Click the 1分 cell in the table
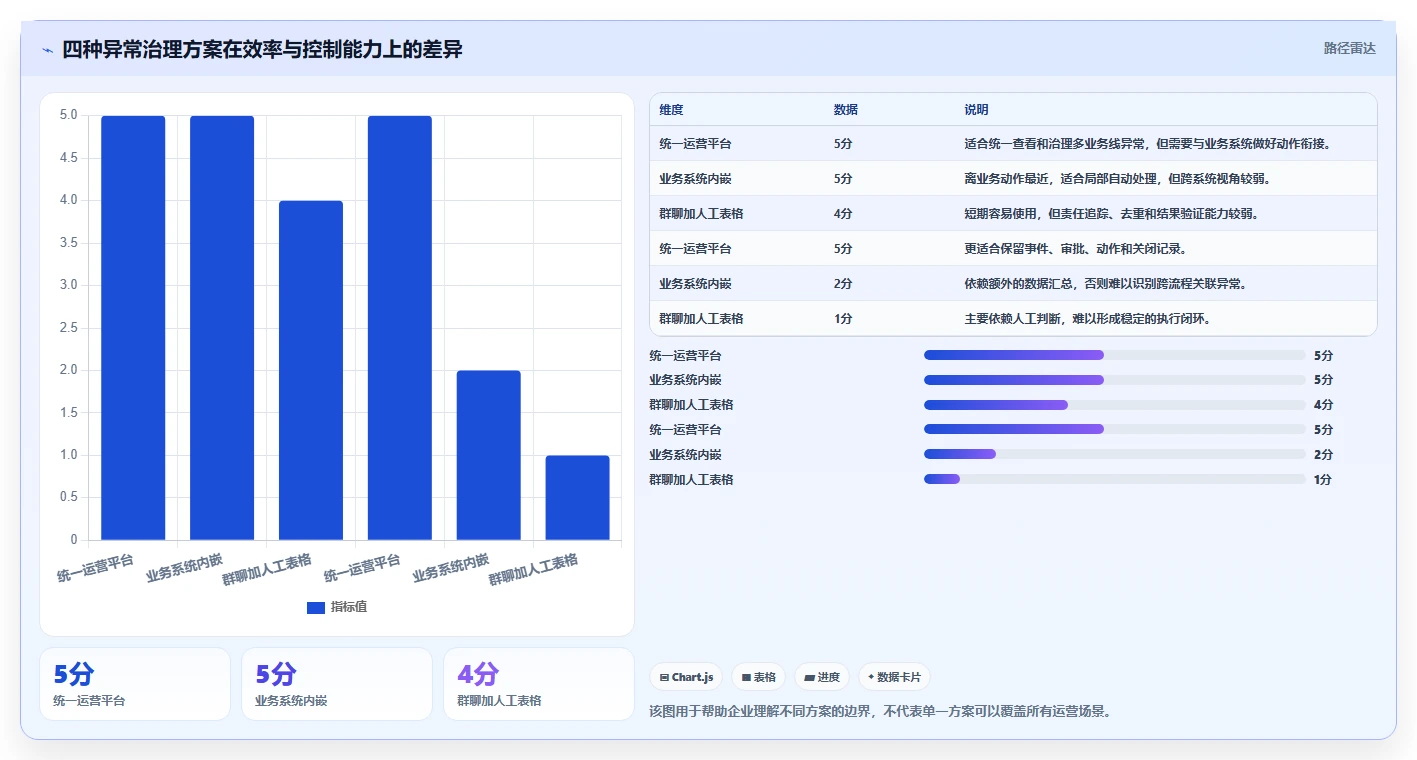This screenshot has width=1417, height=760. click(843, 319)
